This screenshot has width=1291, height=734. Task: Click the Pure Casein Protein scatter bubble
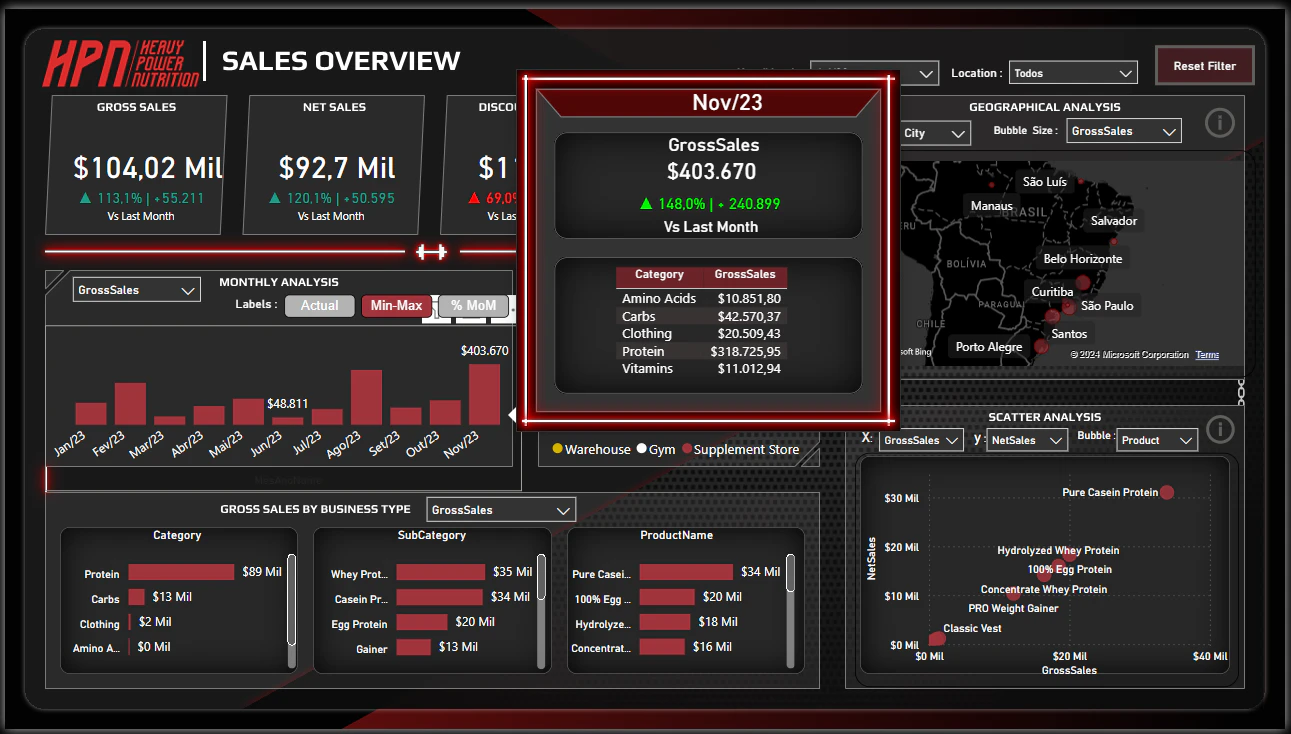coord(1167,492)
